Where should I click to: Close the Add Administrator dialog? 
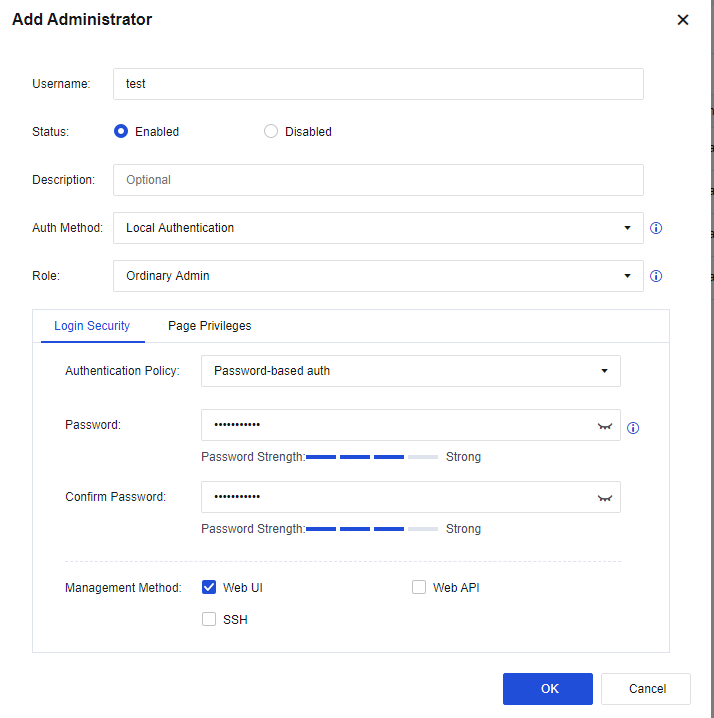click(683, 20)
